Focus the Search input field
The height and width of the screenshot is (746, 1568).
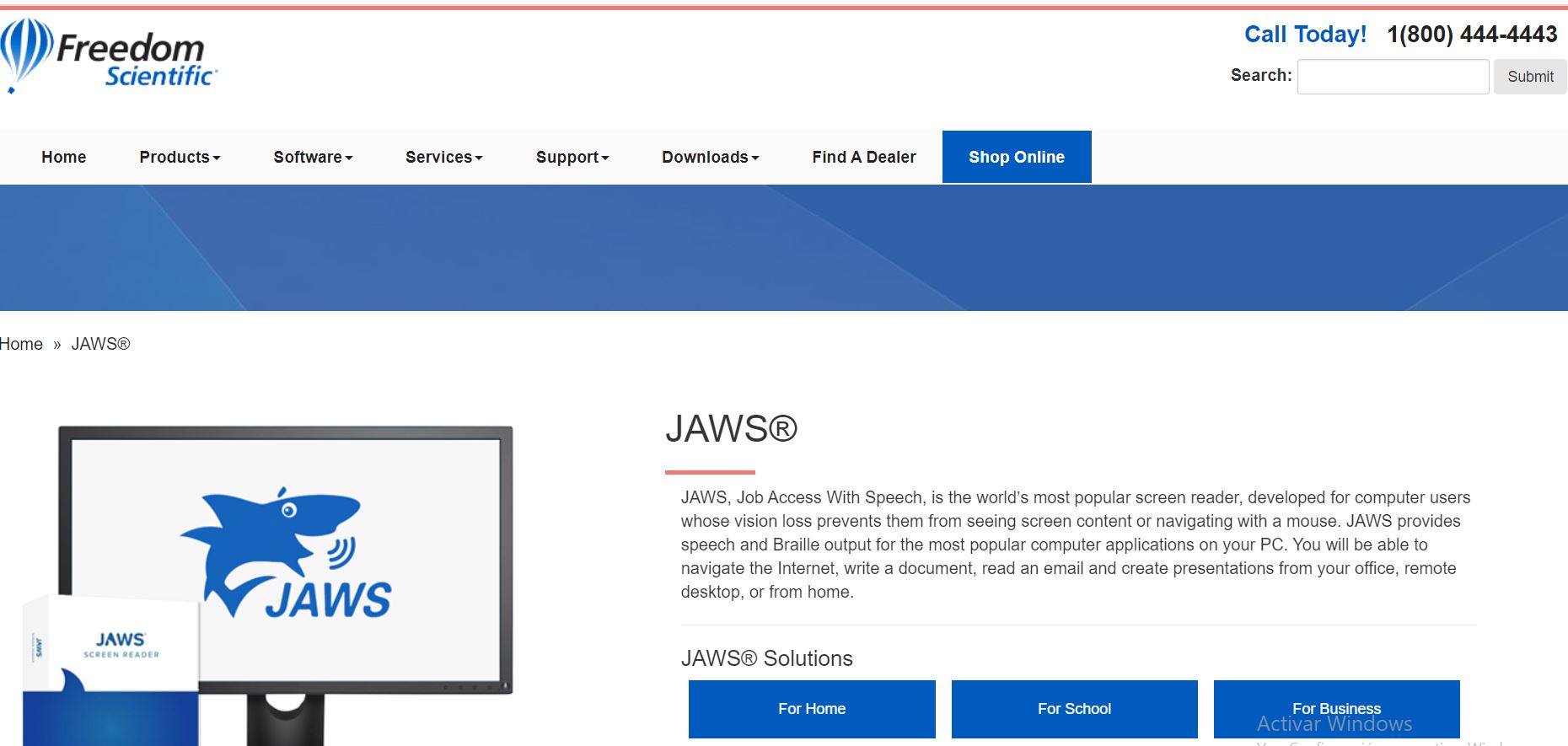click(1393, 77)
